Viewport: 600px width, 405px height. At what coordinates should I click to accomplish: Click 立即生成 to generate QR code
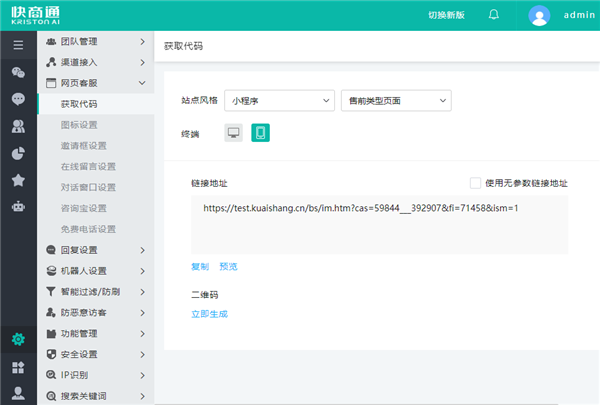pos(209,314)
